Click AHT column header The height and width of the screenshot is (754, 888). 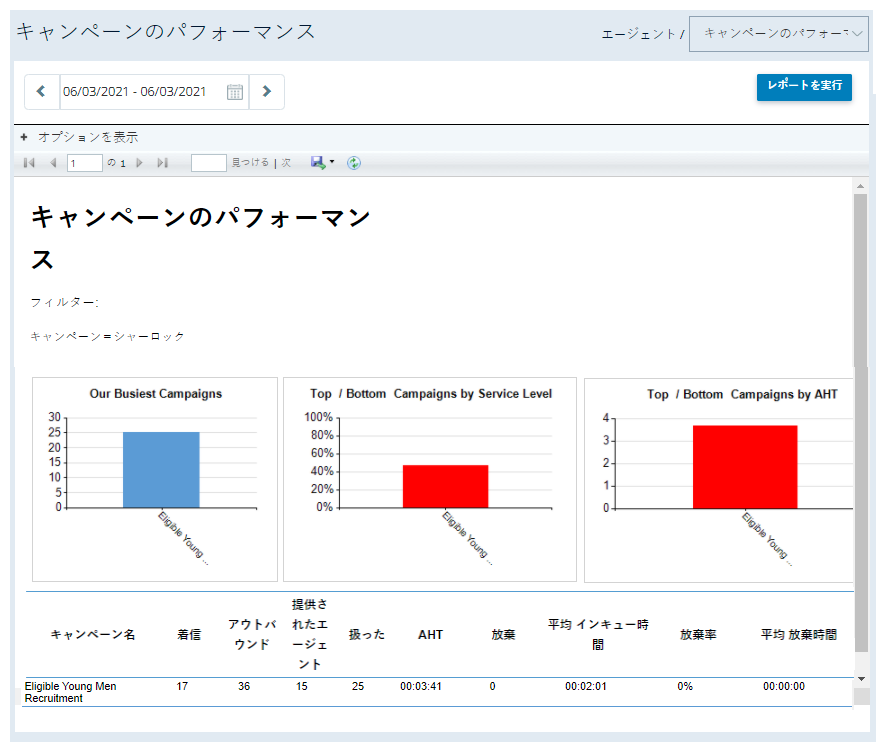430,634
